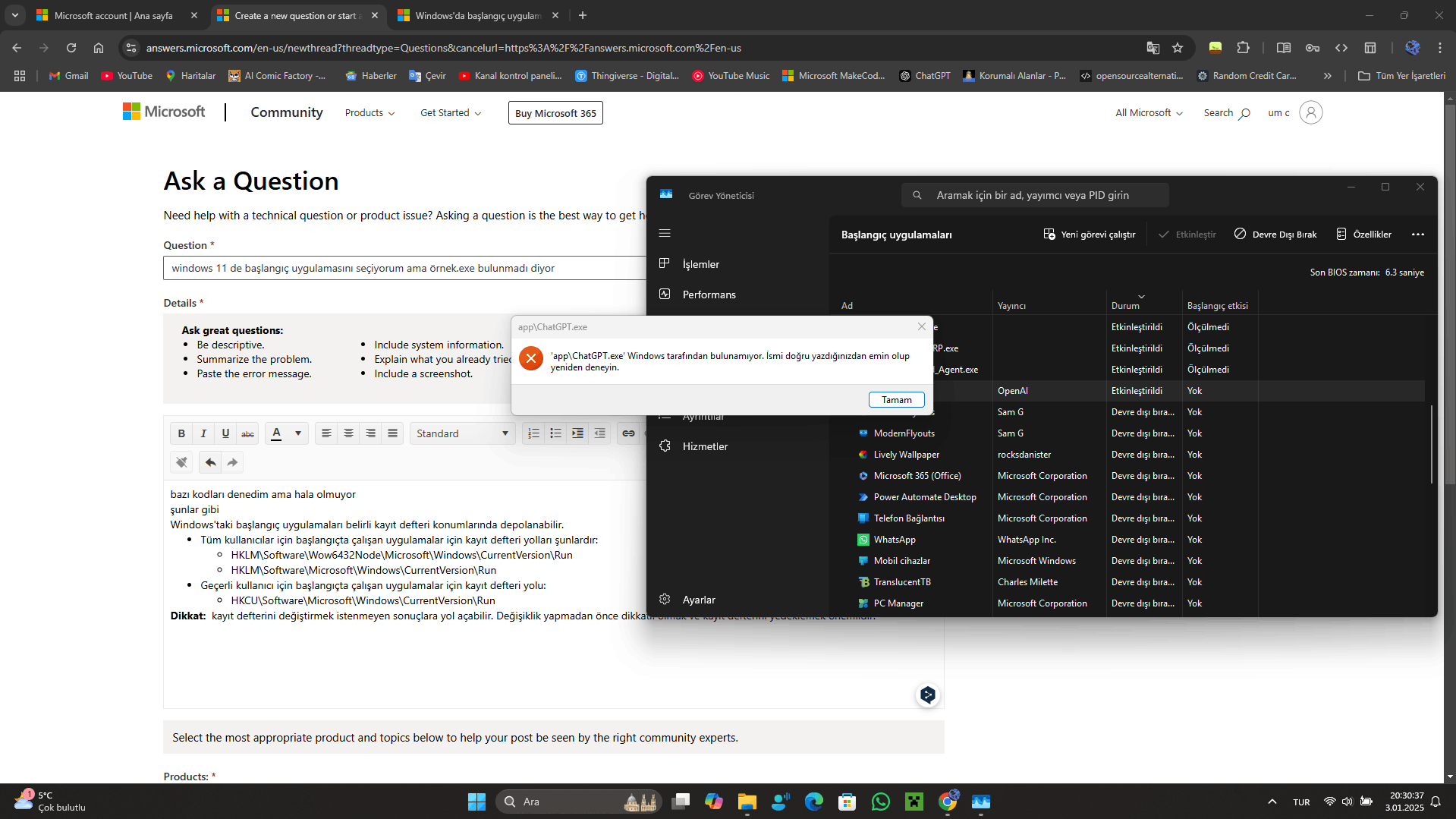Image resolution: width=1456 pixels, height=819 pixels.
Task: Open the Chrome extensions puzzle icon
Action: click(1243, 48)
